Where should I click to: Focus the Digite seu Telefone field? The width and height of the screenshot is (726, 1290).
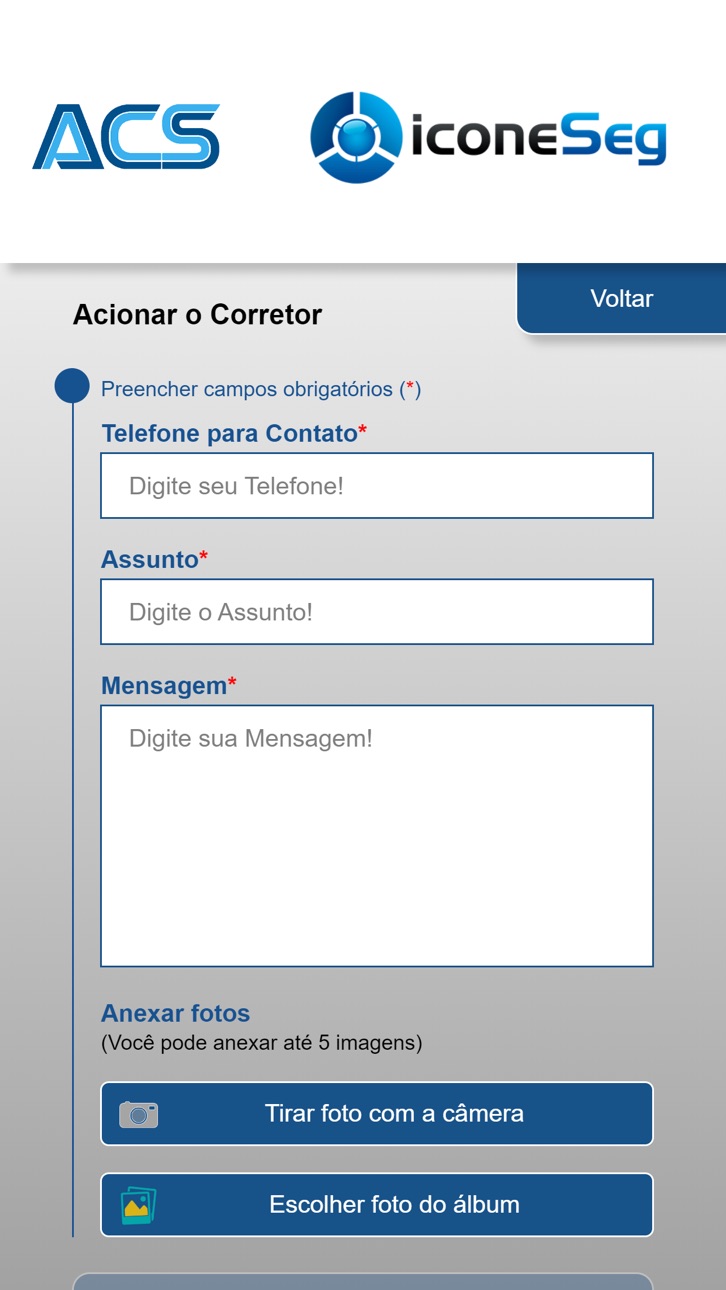[x=377, y=486]
